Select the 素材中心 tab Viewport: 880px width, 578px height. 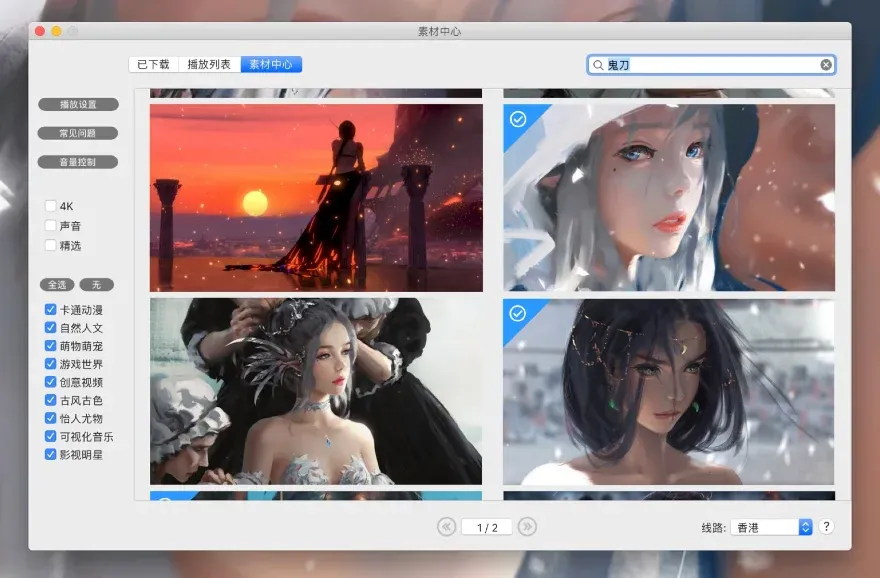tap(271, 65)
